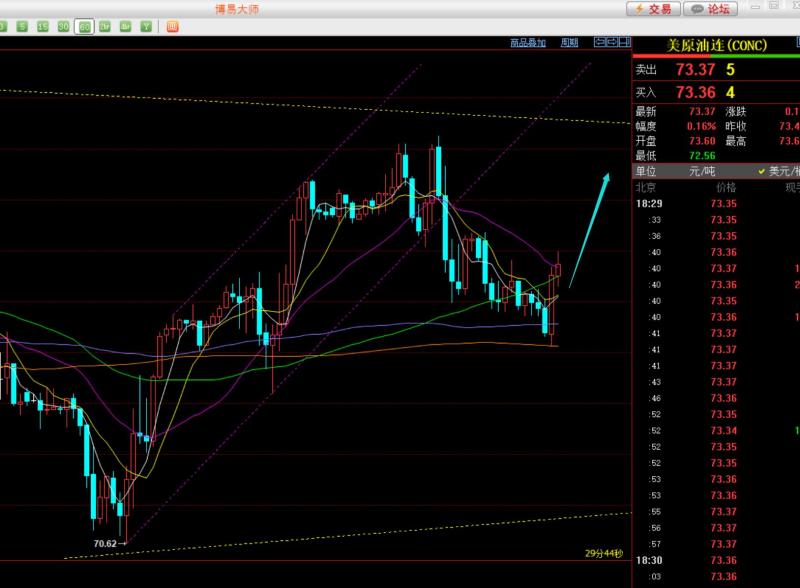Click the right-arrow chart layout toggle
Screen dimensions: 800x588
coord(611,42)
